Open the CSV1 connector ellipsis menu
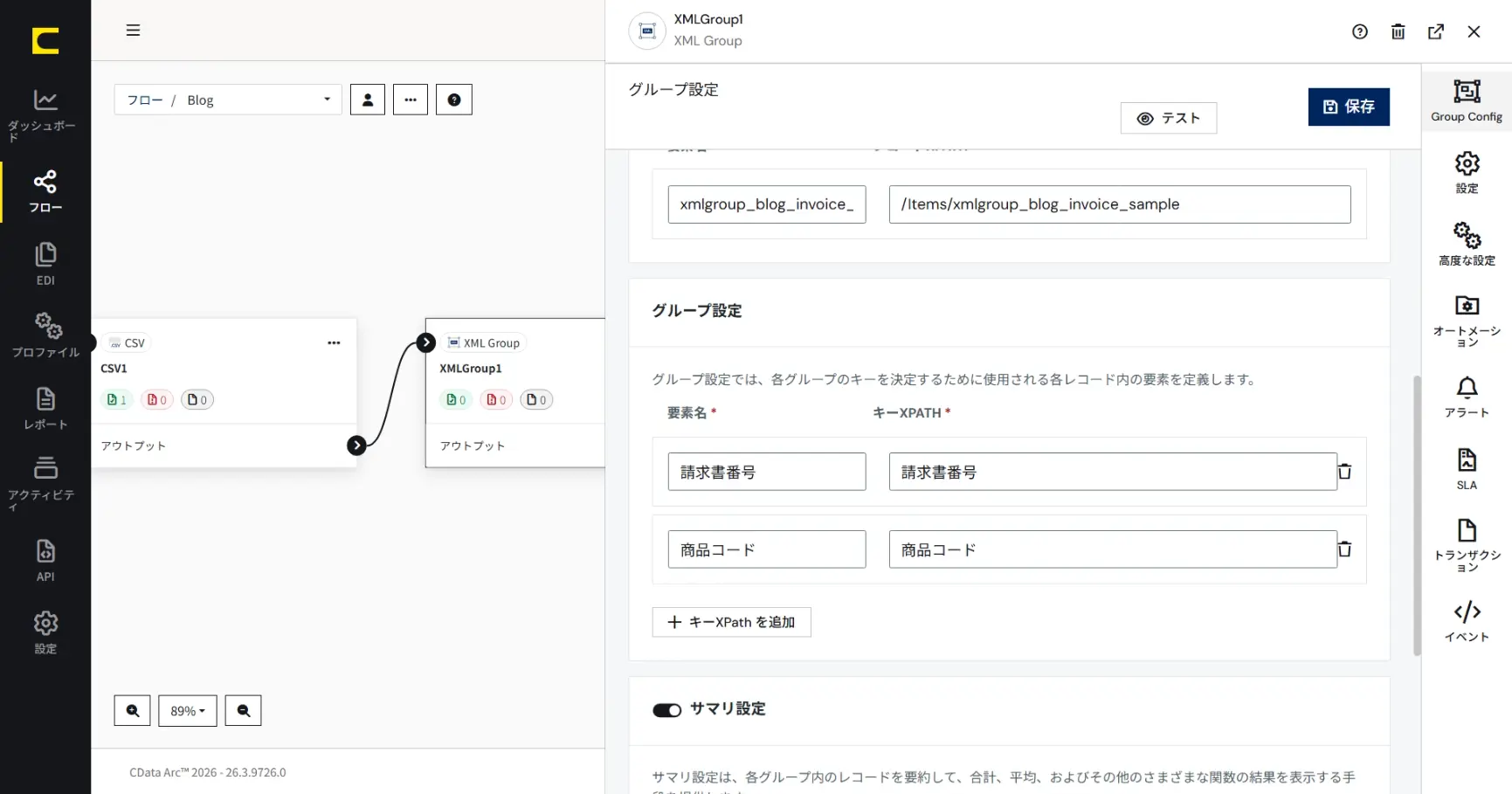Image resolution: width=1512 pixels, height=794 pixels. pyautogui.click(x=334, y=343)
